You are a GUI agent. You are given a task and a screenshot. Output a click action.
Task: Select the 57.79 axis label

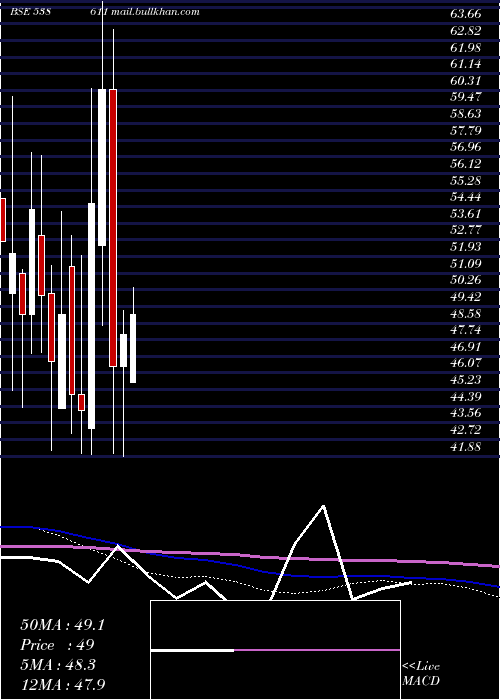click(466, 130)
